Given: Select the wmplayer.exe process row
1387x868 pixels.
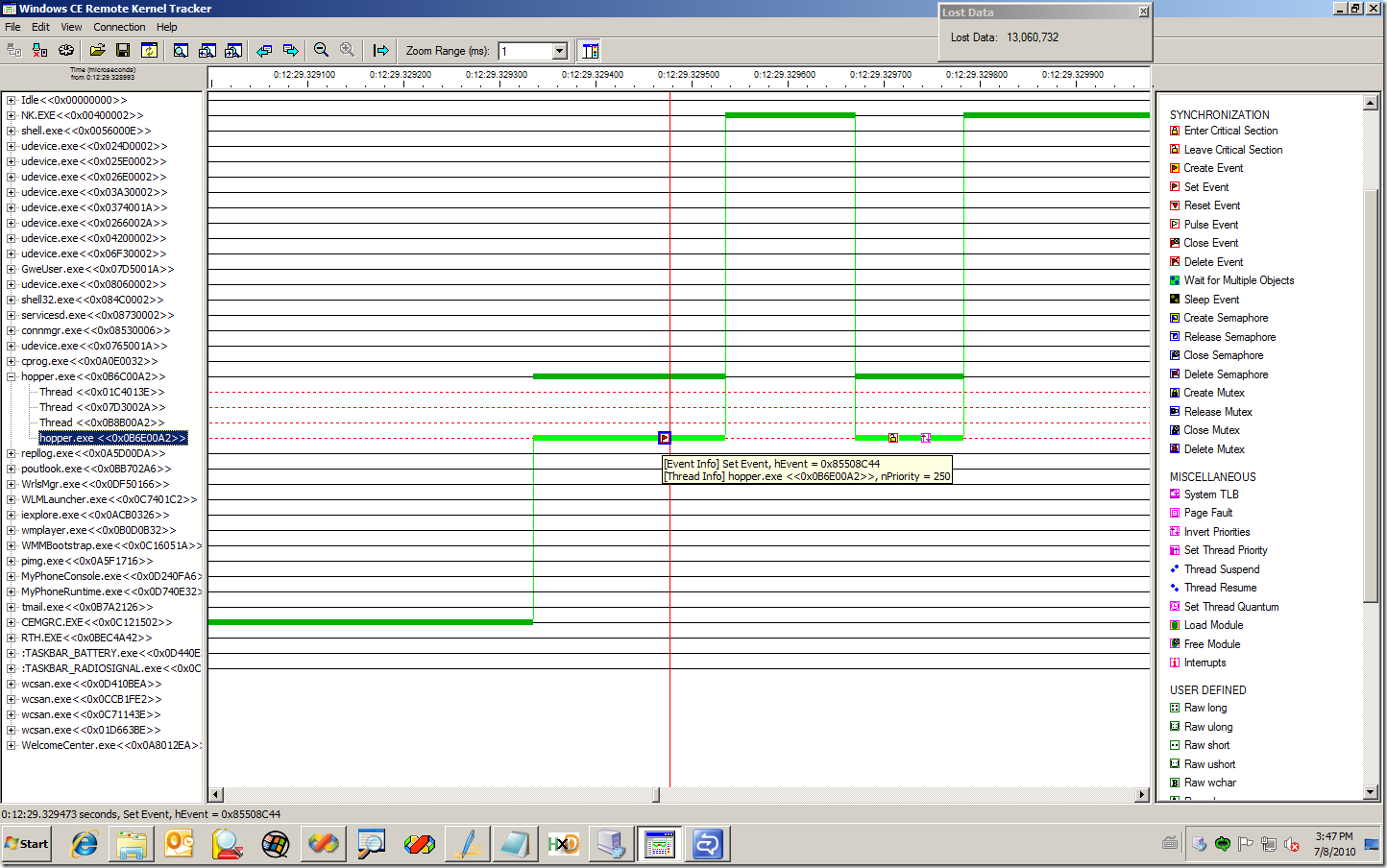Looking at the screenshot, I should click(98, 530).
